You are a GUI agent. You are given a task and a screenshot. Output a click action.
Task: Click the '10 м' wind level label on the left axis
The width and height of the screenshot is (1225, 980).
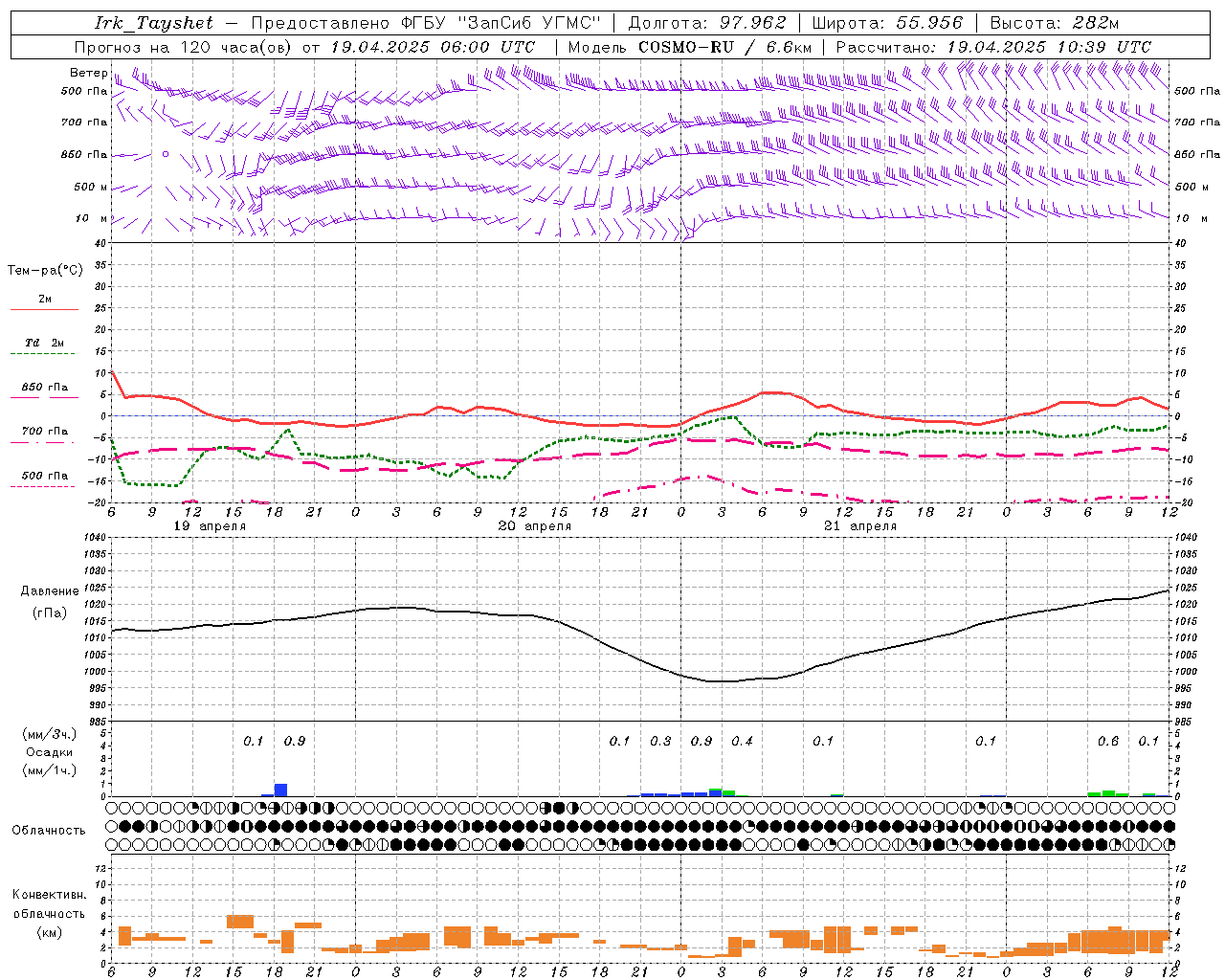click(92, 218)
